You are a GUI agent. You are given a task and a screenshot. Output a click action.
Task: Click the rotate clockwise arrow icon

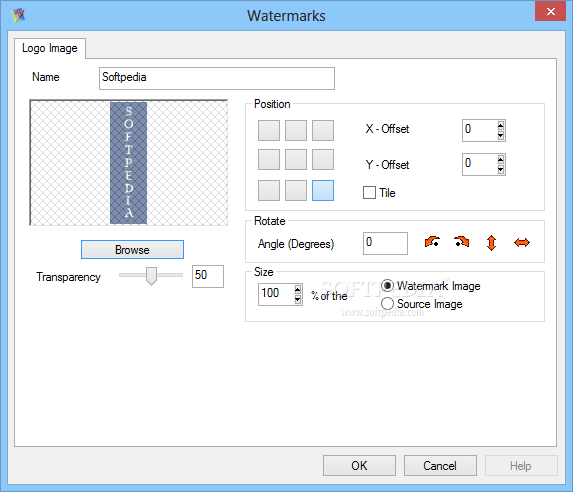[x=462, y=242]
